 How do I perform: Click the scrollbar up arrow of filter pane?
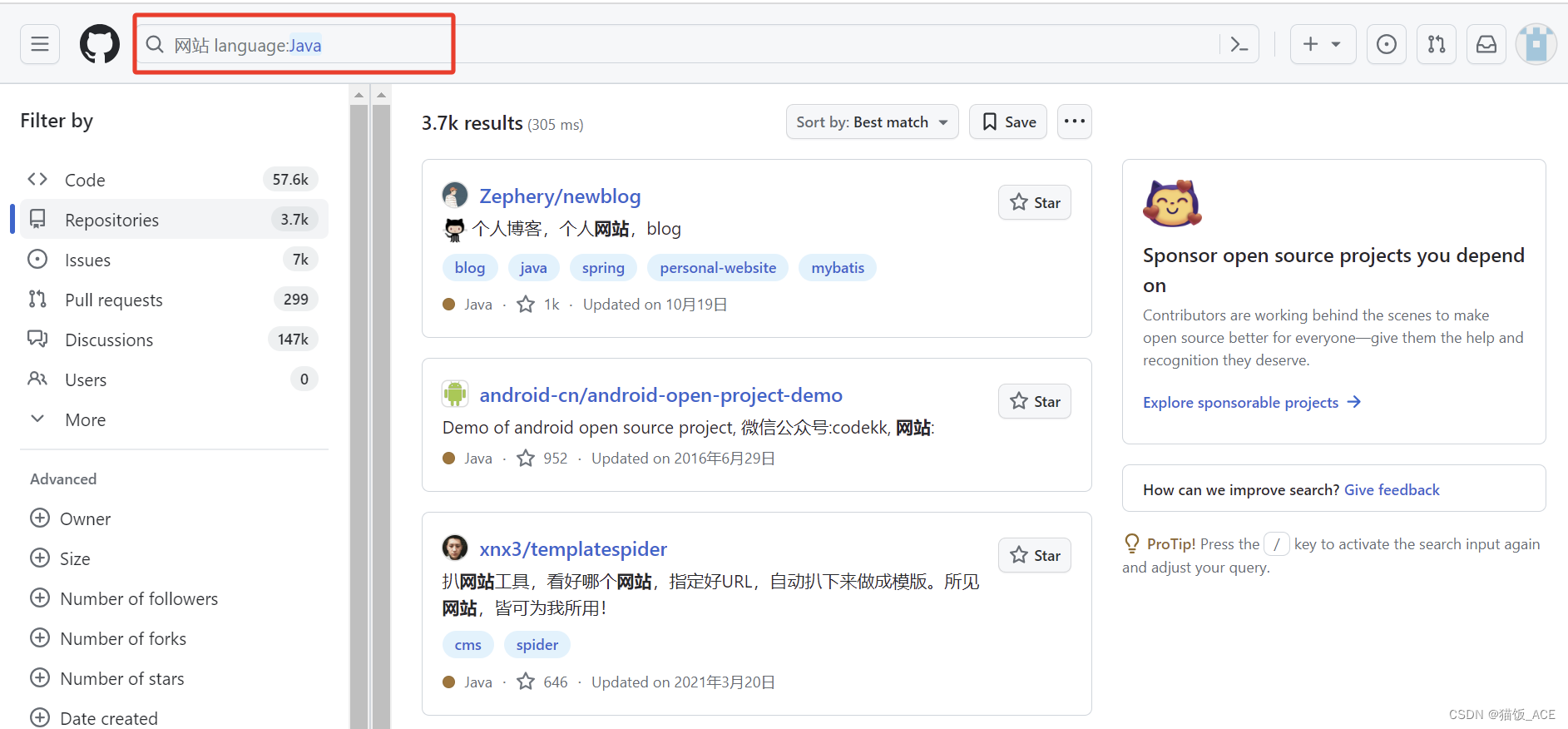pos(359,95)
